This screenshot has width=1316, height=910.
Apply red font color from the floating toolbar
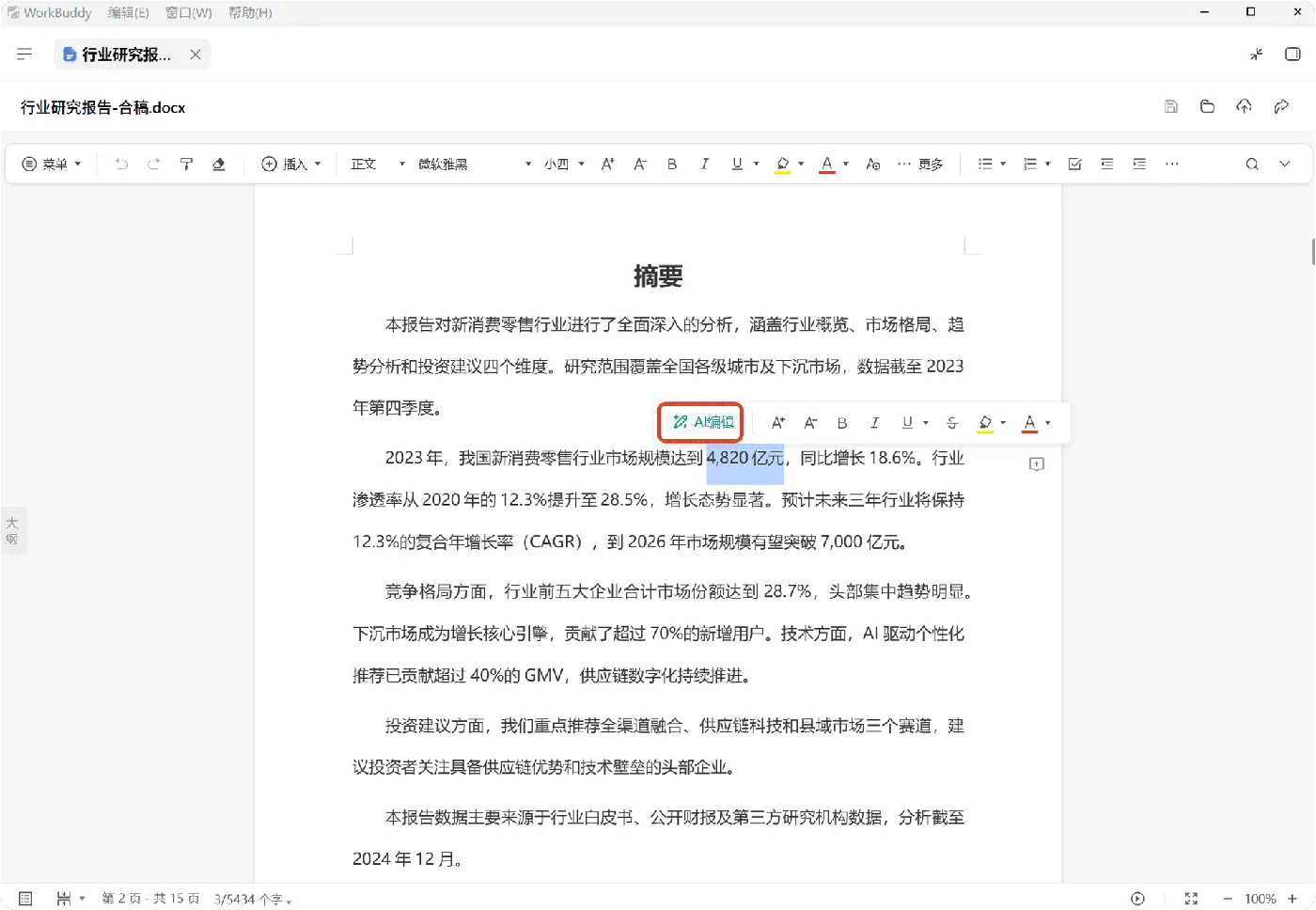[1030, 423]
